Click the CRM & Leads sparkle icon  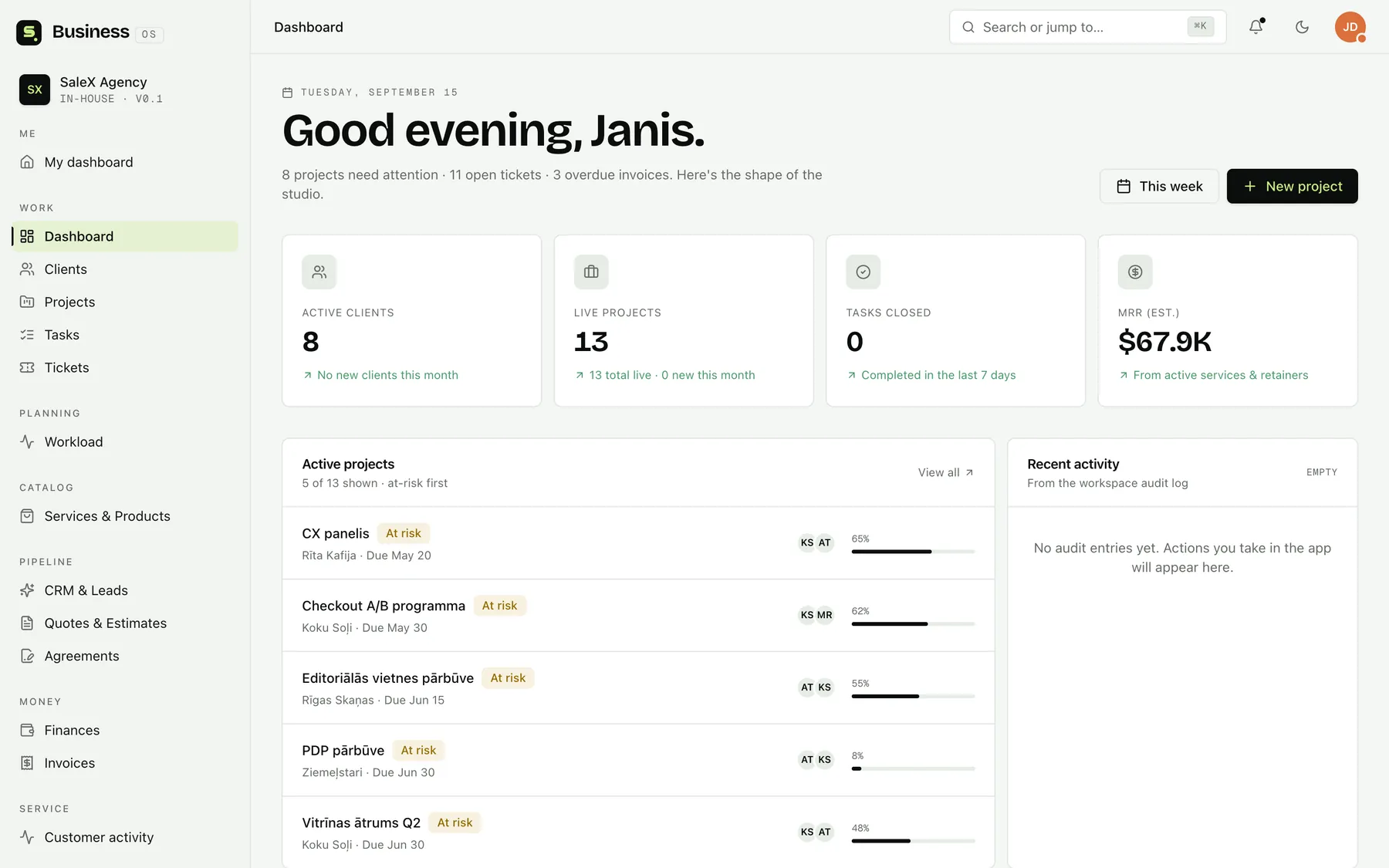[27, 590]
